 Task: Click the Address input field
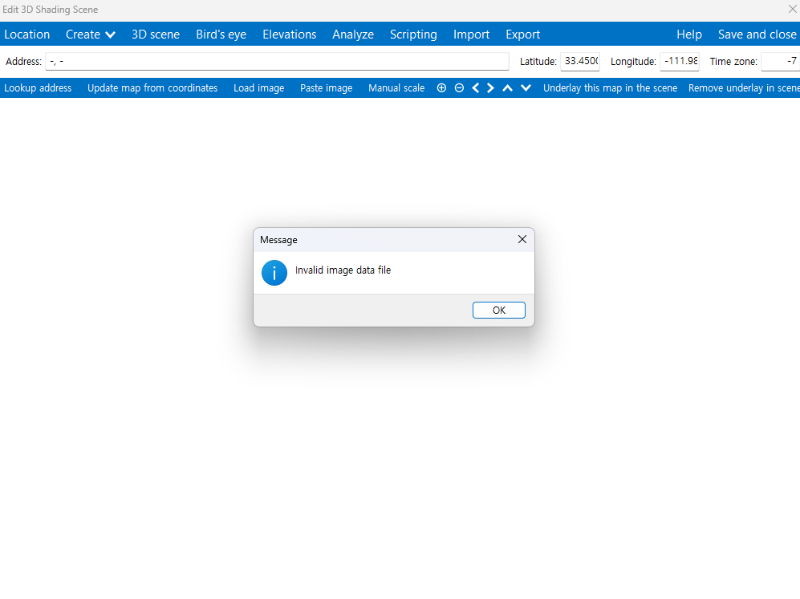tap(277, 61)
